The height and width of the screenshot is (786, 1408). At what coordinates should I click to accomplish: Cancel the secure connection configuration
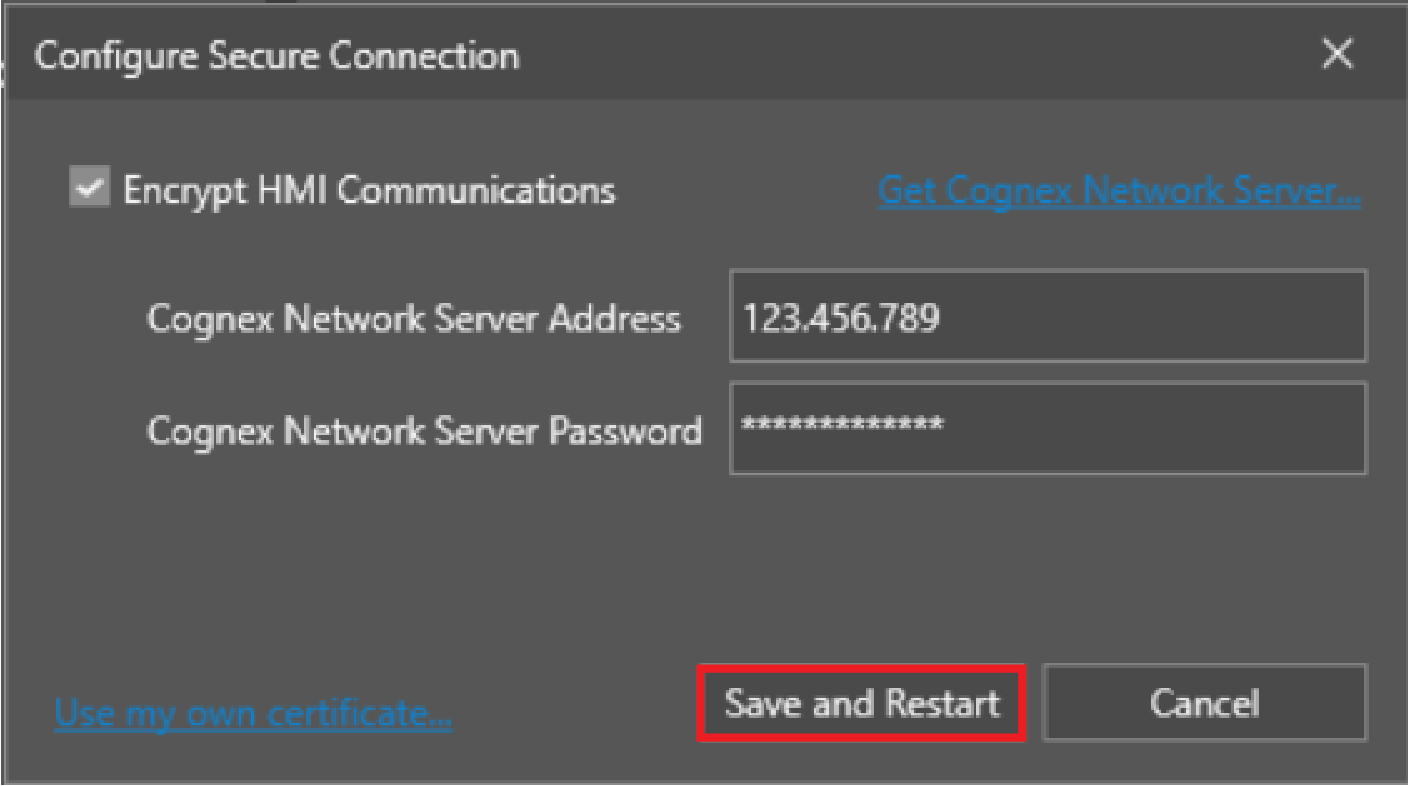(x=1203, y=703)
